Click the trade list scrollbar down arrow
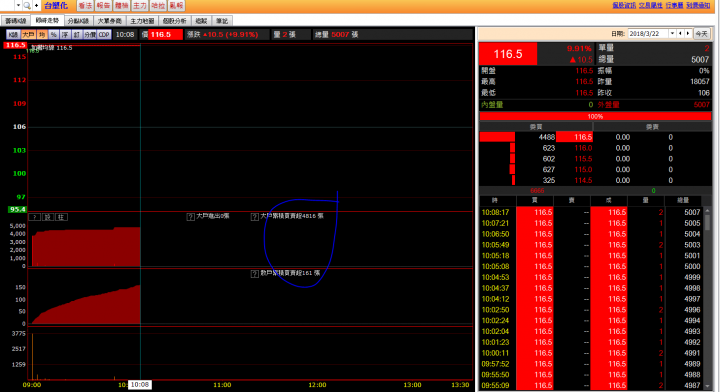720x392 pixels. 708,386
